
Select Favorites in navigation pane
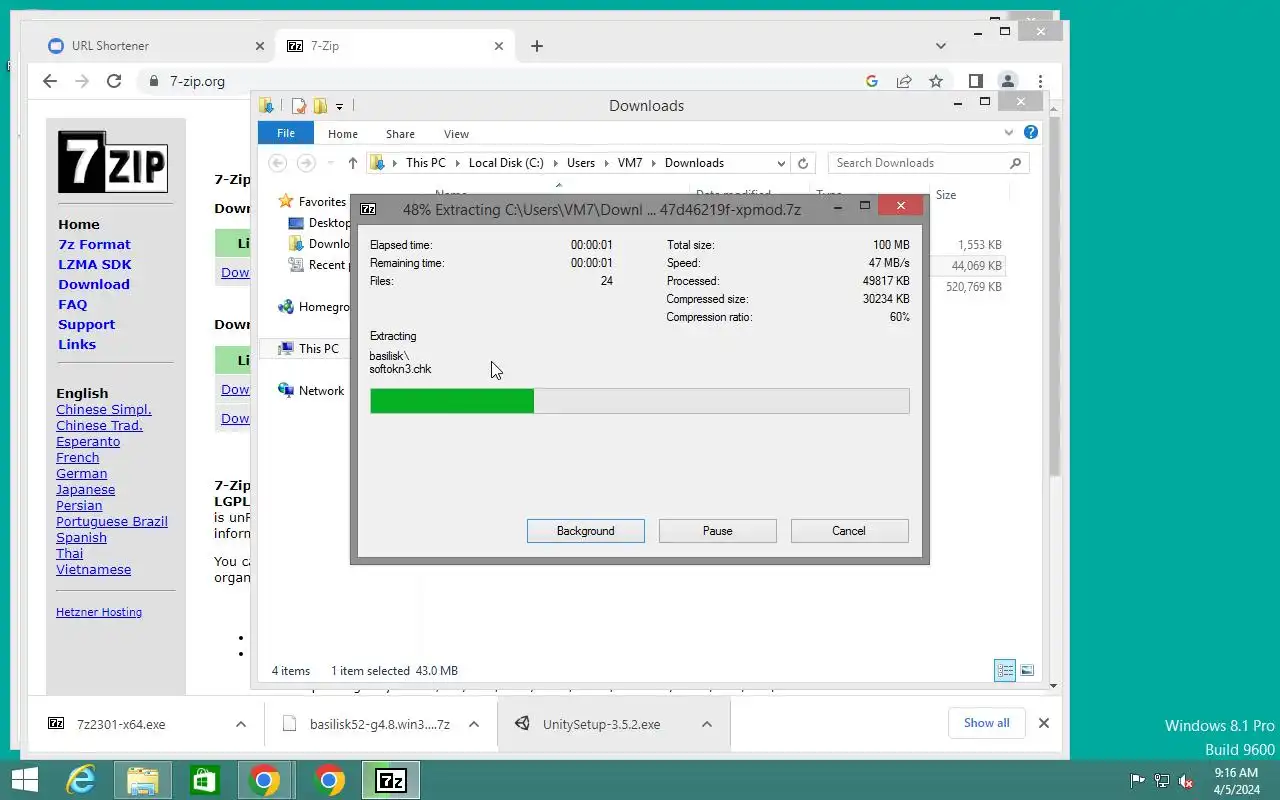coord(321,202)
